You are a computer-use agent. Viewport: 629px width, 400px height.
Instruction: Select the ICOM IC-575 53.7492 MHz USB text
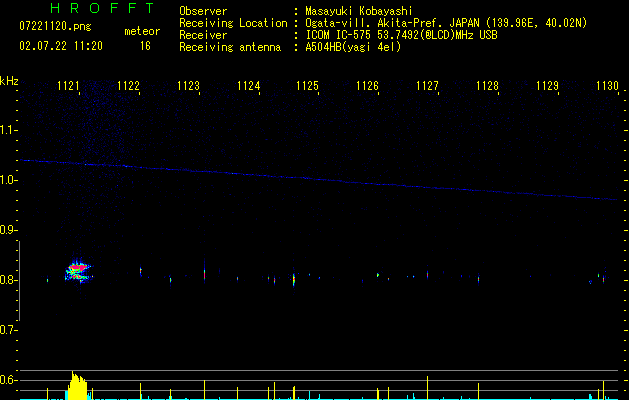tap(402, 35)
